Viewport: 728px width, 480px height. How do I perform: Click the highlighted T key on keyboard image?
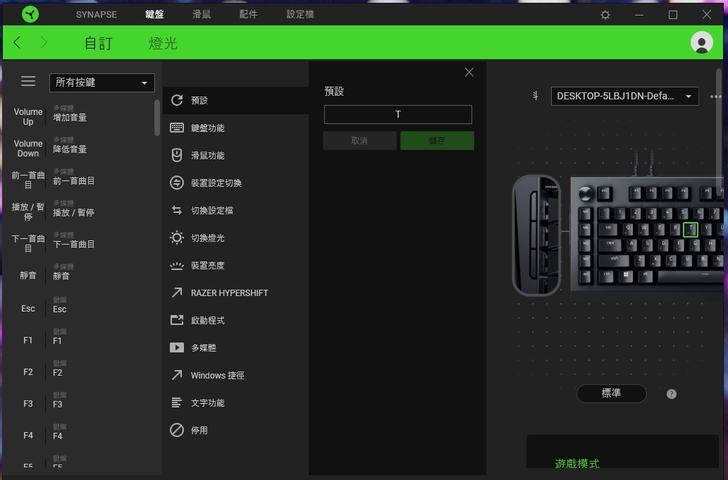[690, 229]
